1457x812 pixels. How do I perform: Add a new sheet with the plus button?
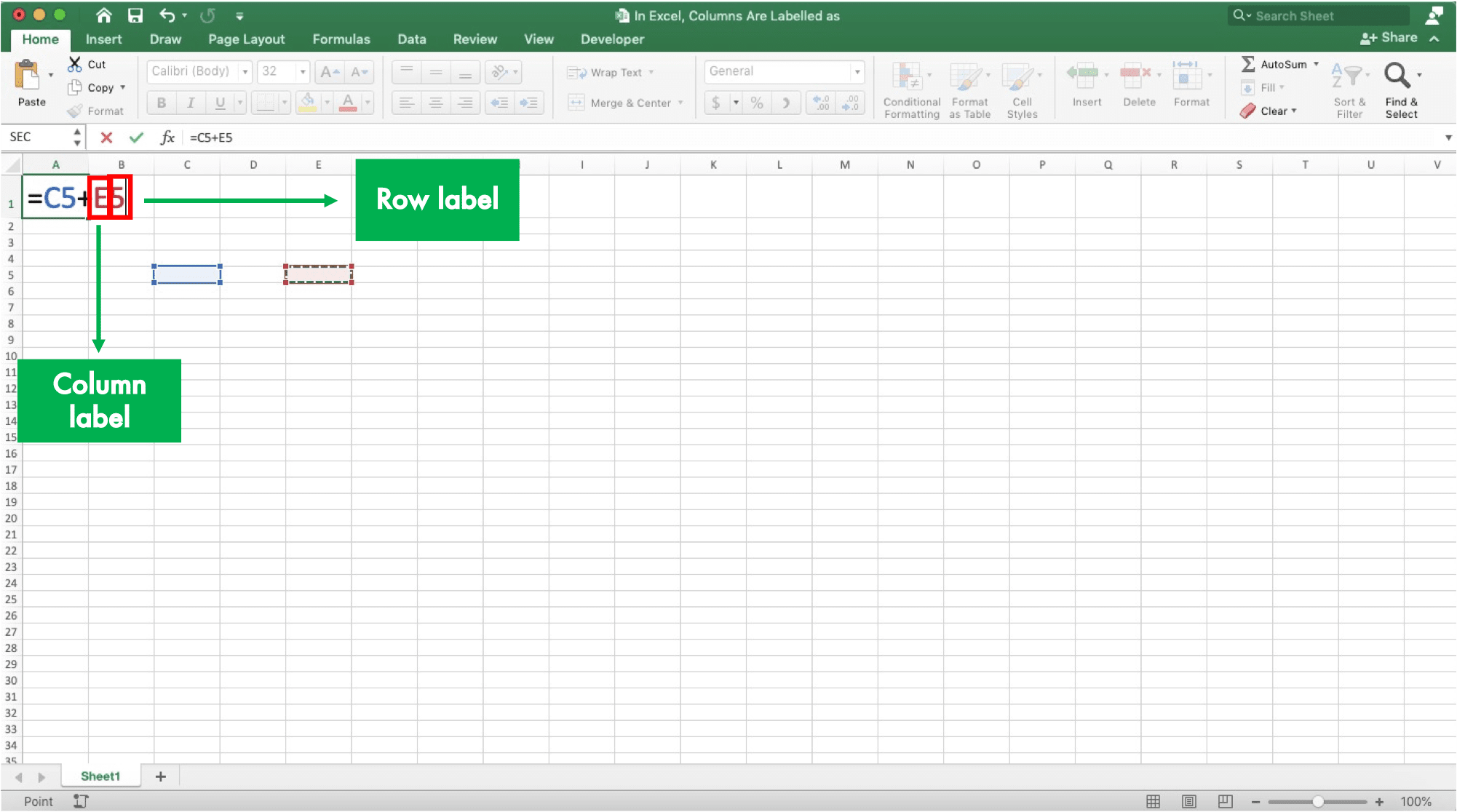tap(161, 777)
